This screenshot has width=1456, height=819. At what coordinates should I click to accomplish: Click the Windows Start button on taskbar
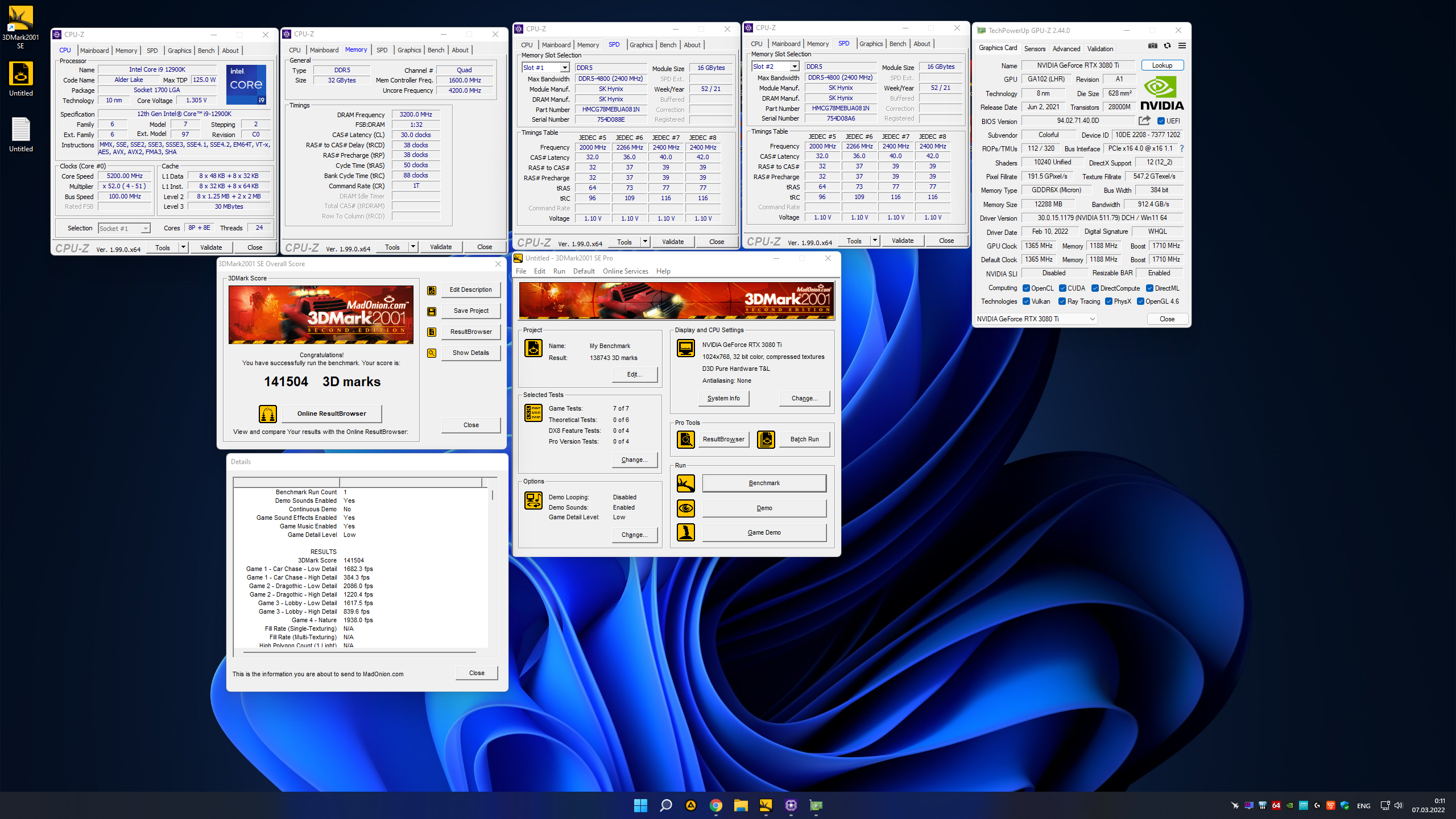point(640,805)
